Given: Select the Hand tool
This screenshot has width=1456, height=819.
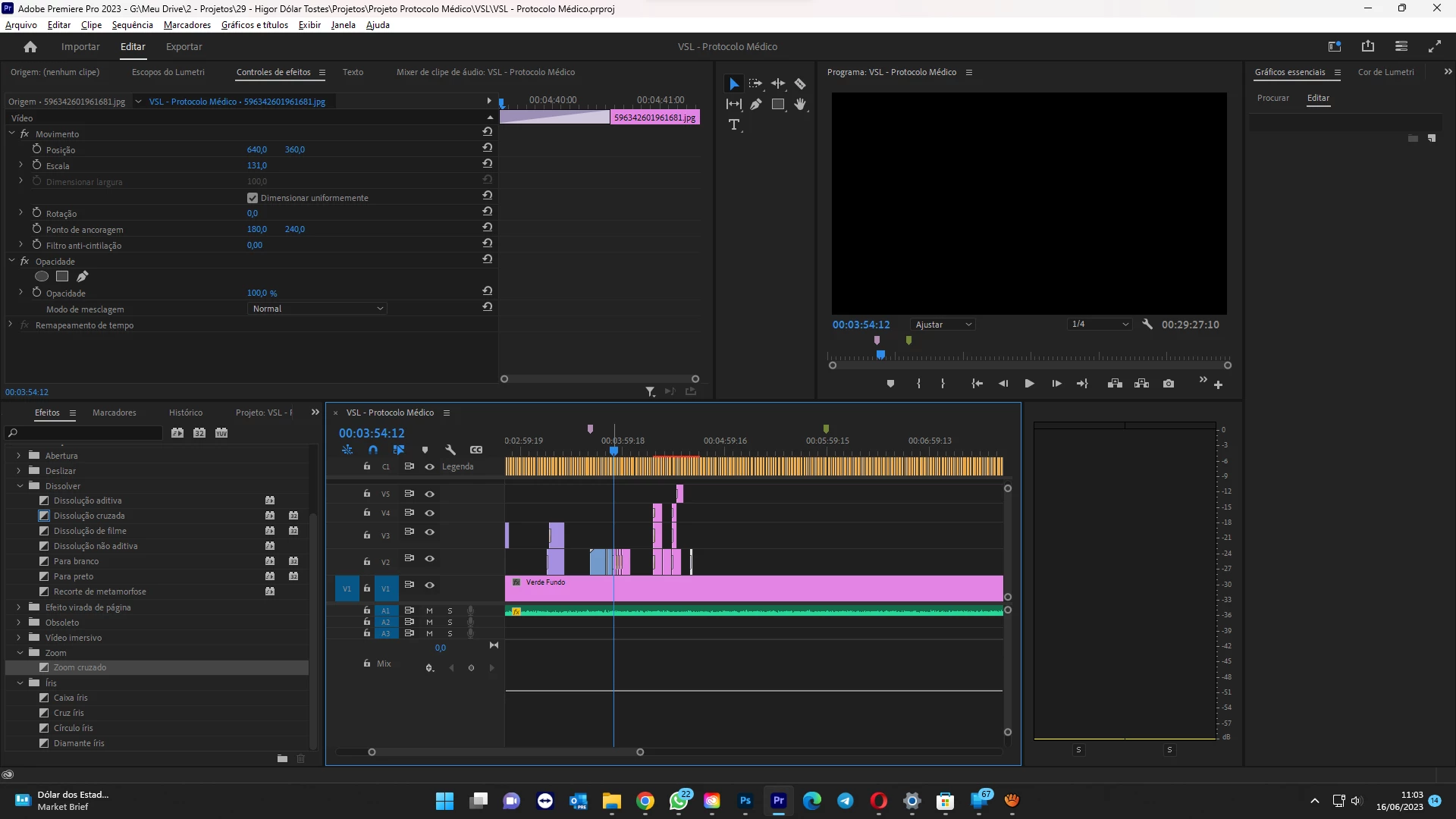Looking at the screenshot, I should click(799, 105).
